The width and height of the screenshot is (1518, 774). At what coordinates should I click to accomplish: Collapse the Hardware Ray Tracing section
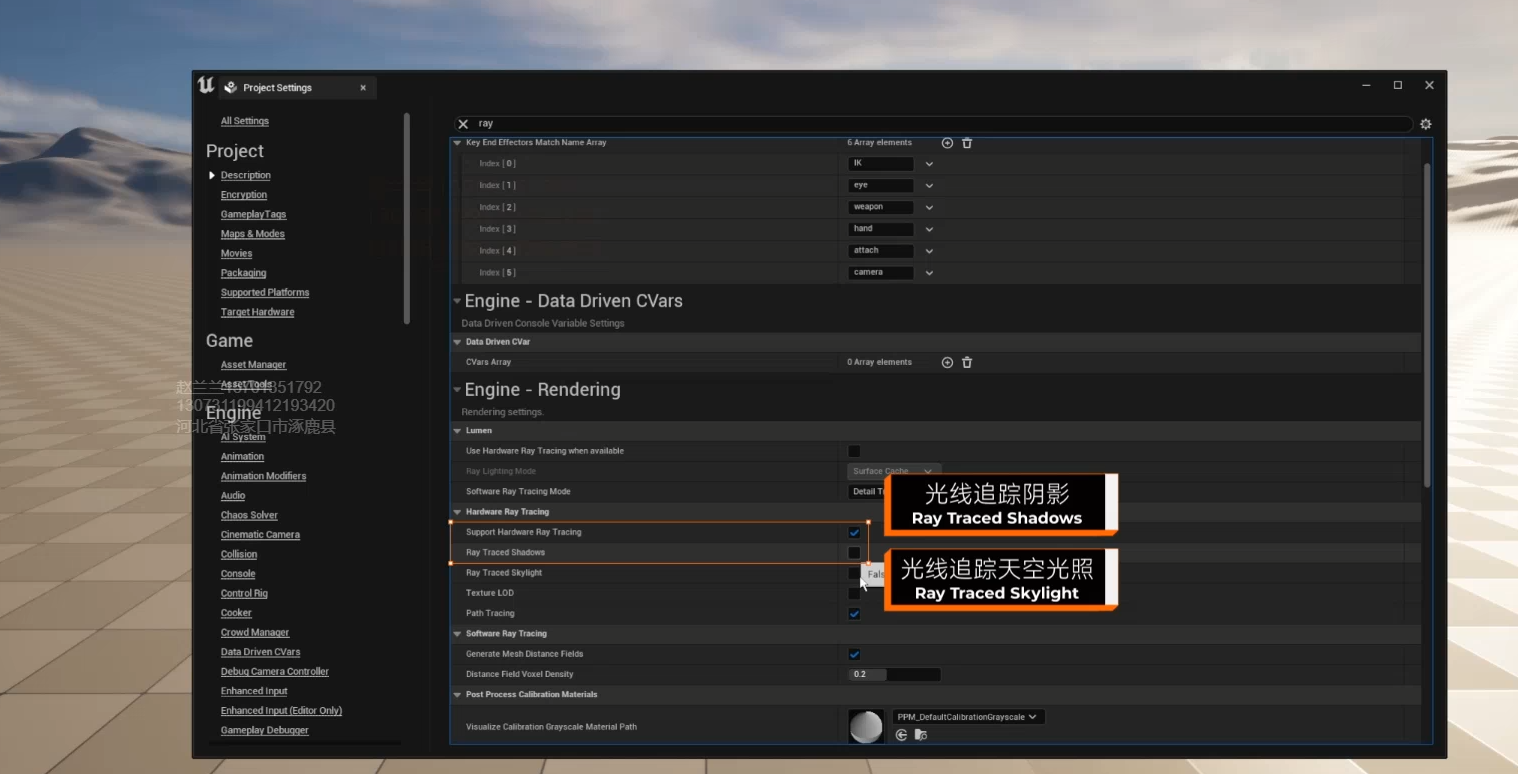coord(458,512)
